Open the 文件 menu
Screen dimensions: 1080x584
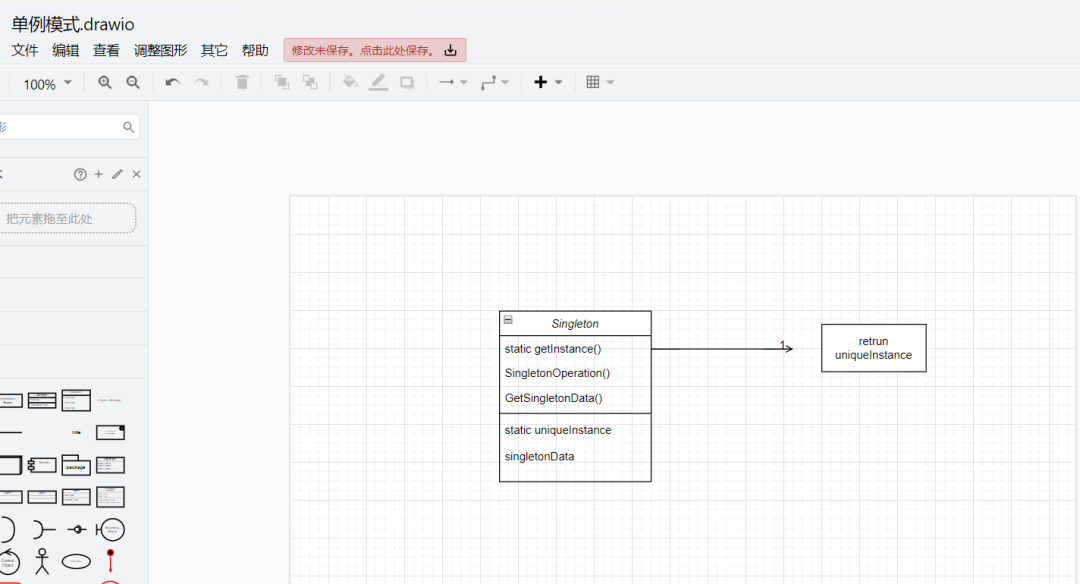click(25, 50)
